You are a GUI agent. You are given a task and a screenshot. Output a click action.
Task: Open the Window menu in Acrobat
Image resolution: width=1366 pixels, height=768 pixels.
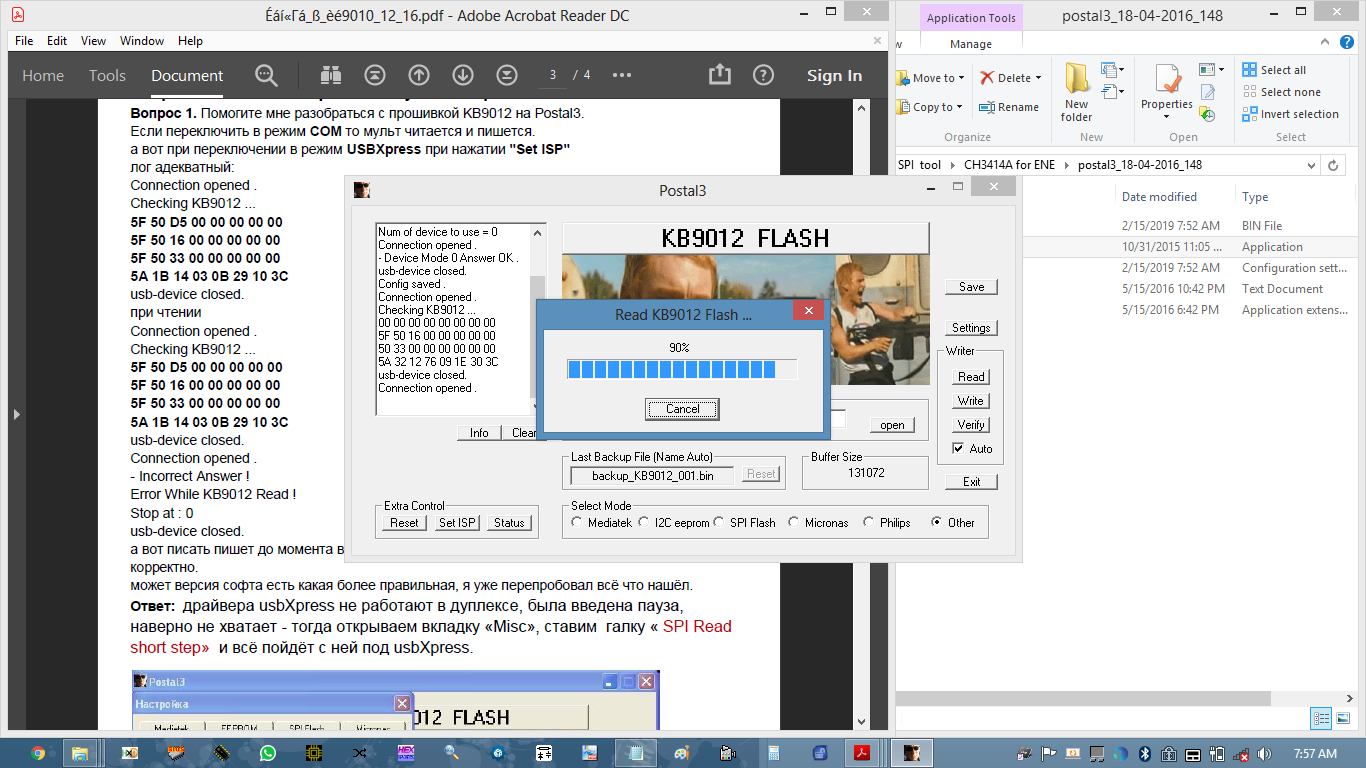click(142, 41)
